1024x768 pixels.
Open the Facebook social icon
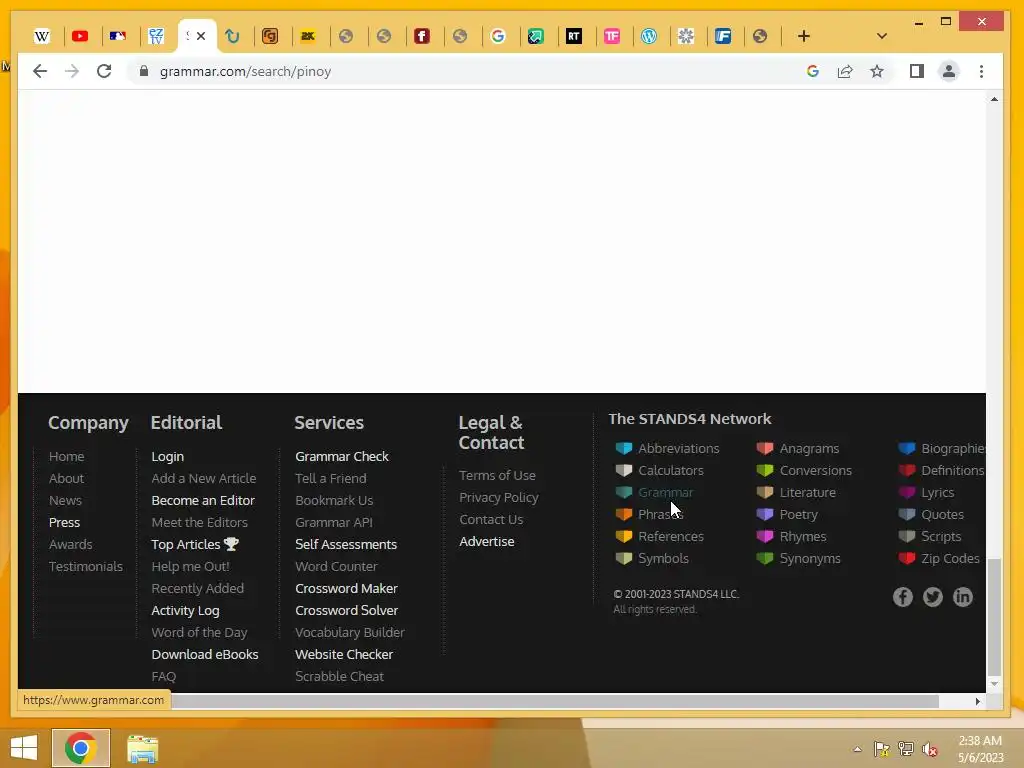(903, 597)
